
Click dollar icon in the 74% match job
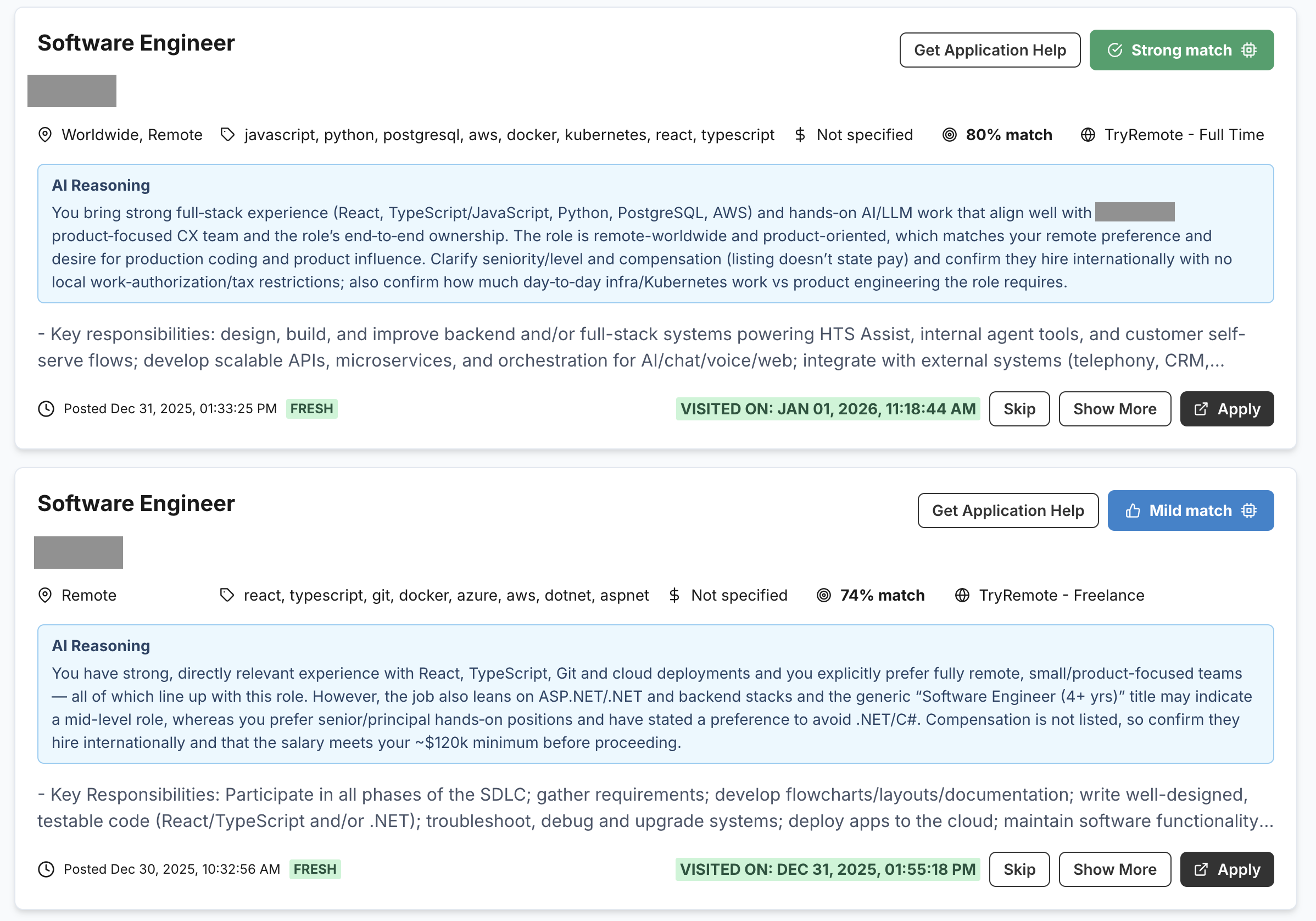(x=674, y=595)
